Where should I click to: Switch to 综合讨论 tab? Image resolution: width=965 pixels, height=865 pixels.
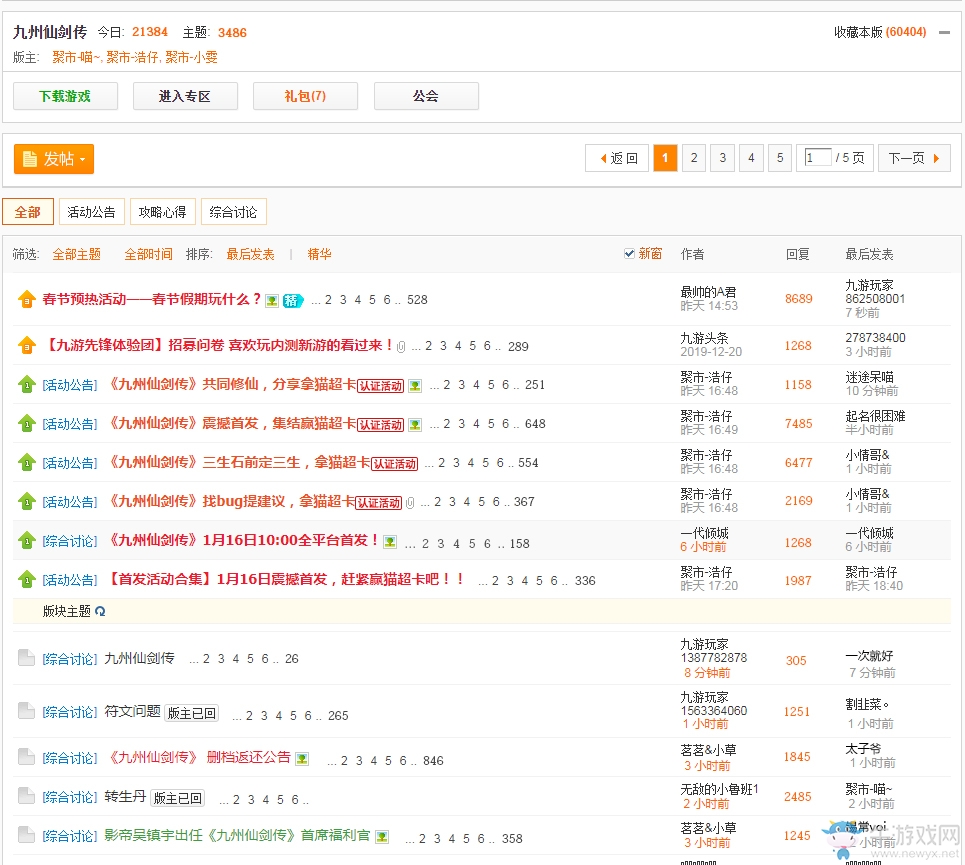[x=234, y=212]
